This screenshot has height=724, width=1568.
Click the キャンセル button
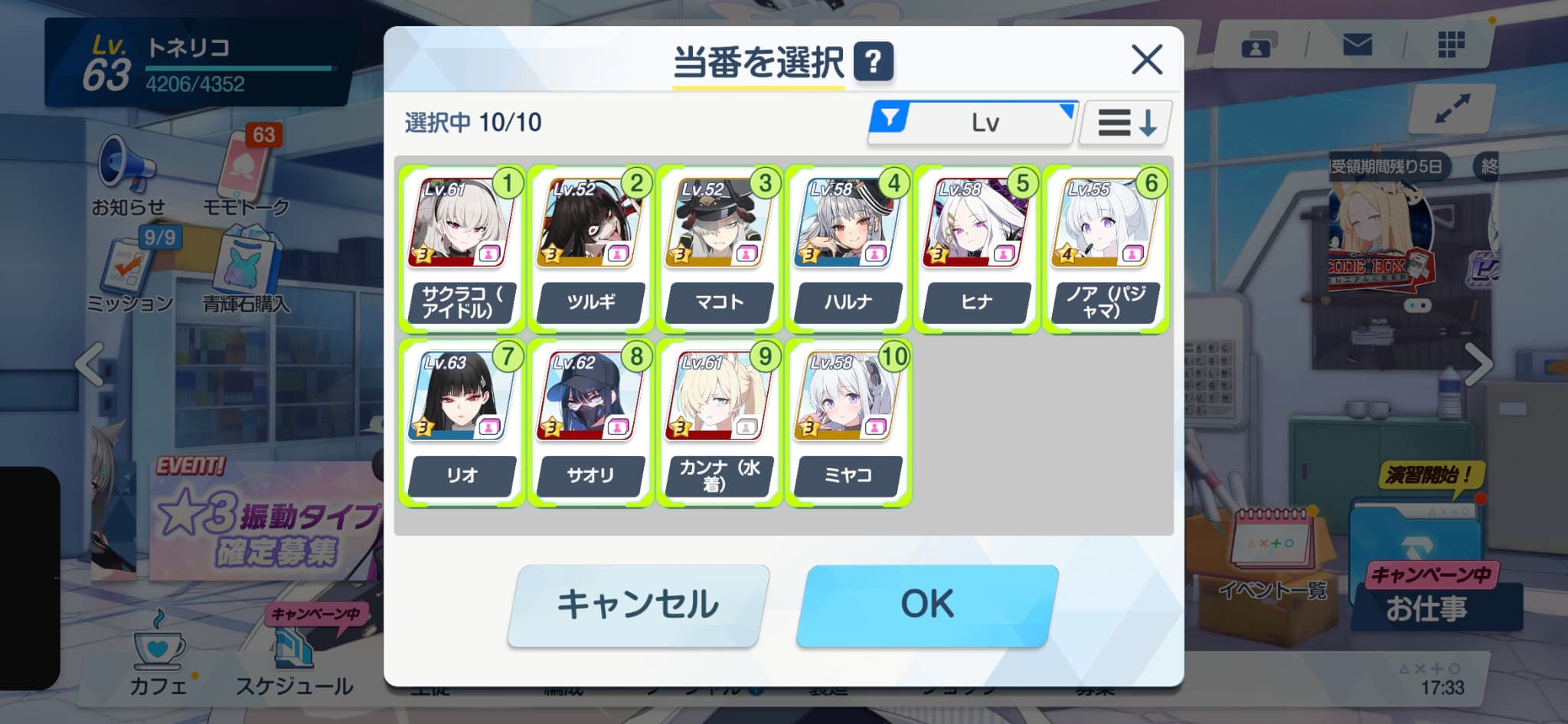tap(639, 605)
